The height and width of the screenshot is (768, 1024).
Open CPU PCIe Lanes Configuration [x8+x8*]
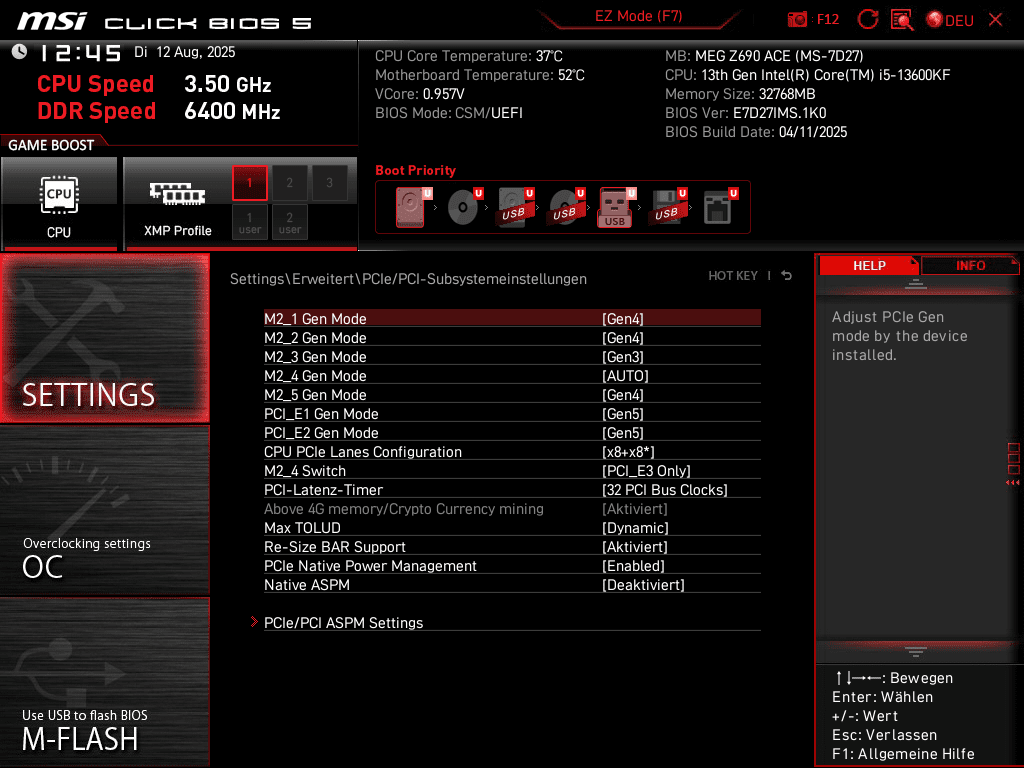click(x=512, y=451)
